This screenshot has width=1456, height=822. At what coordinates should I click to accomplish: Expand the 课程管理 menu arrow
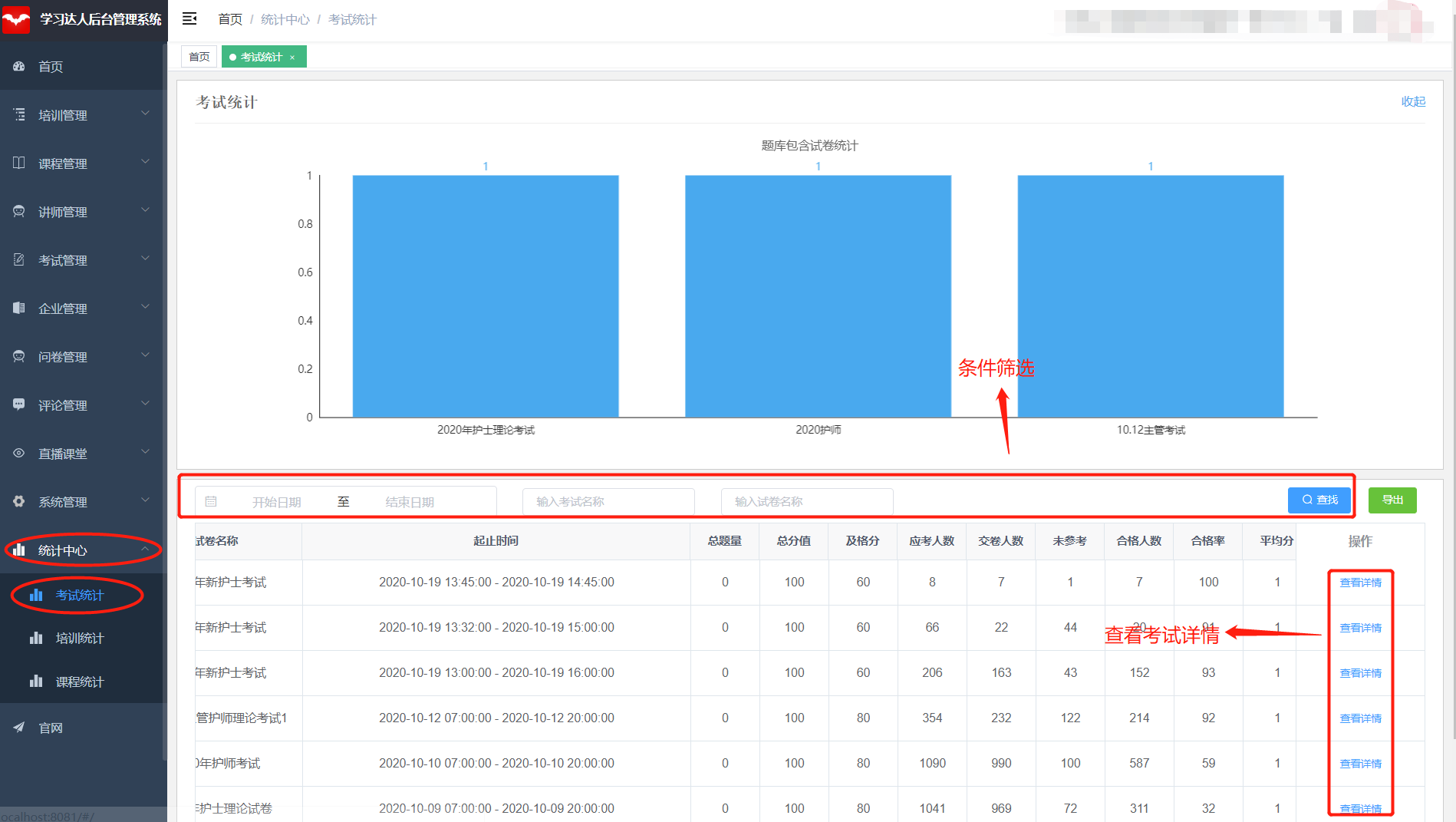tap(145, 162)
